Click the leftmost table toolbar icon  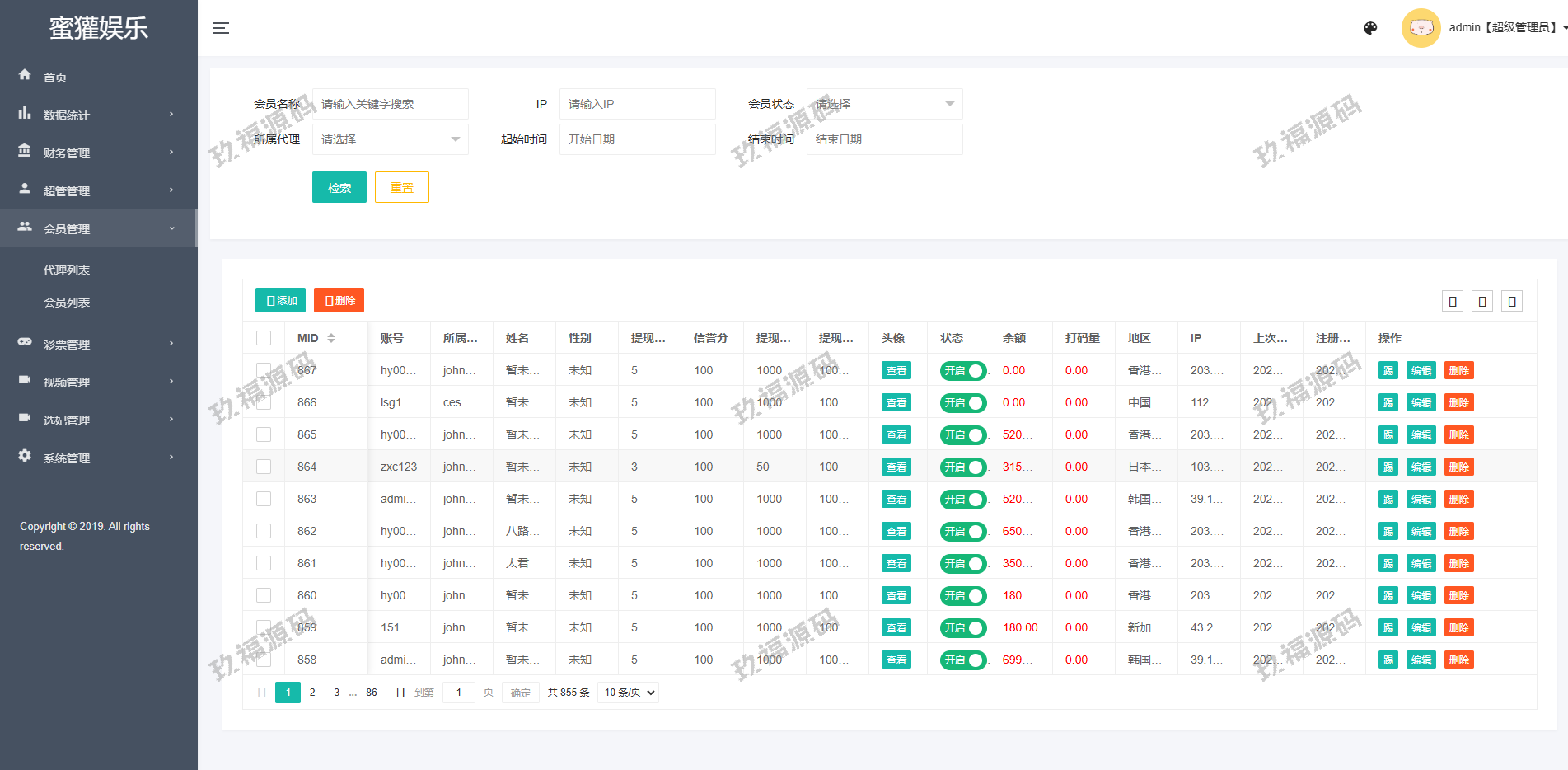pyautogui.click(x=1453, y=302)
